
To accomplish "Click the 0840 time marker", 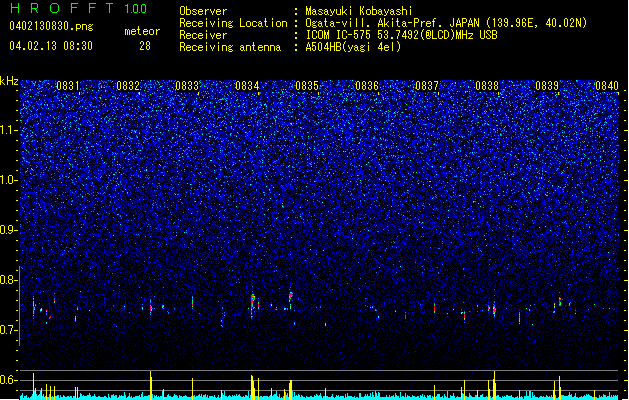I will [x=607, y=85].
